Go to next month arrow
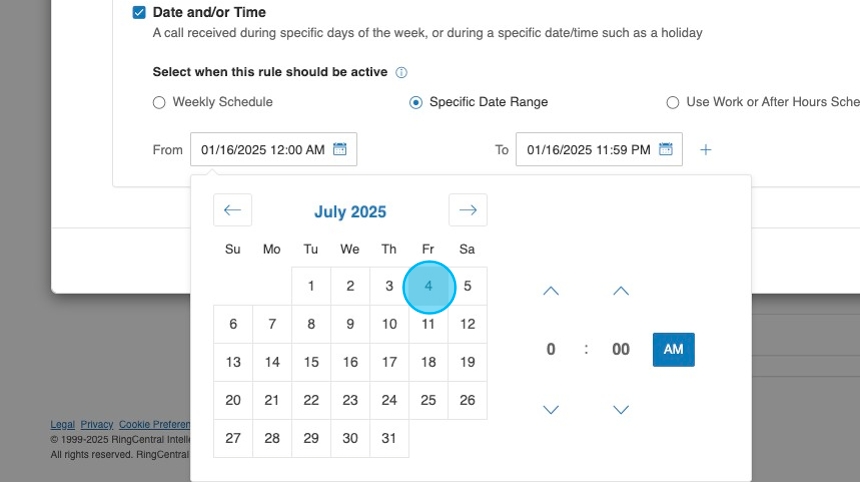This screenshot has height=482, width=860. [467, 210]
